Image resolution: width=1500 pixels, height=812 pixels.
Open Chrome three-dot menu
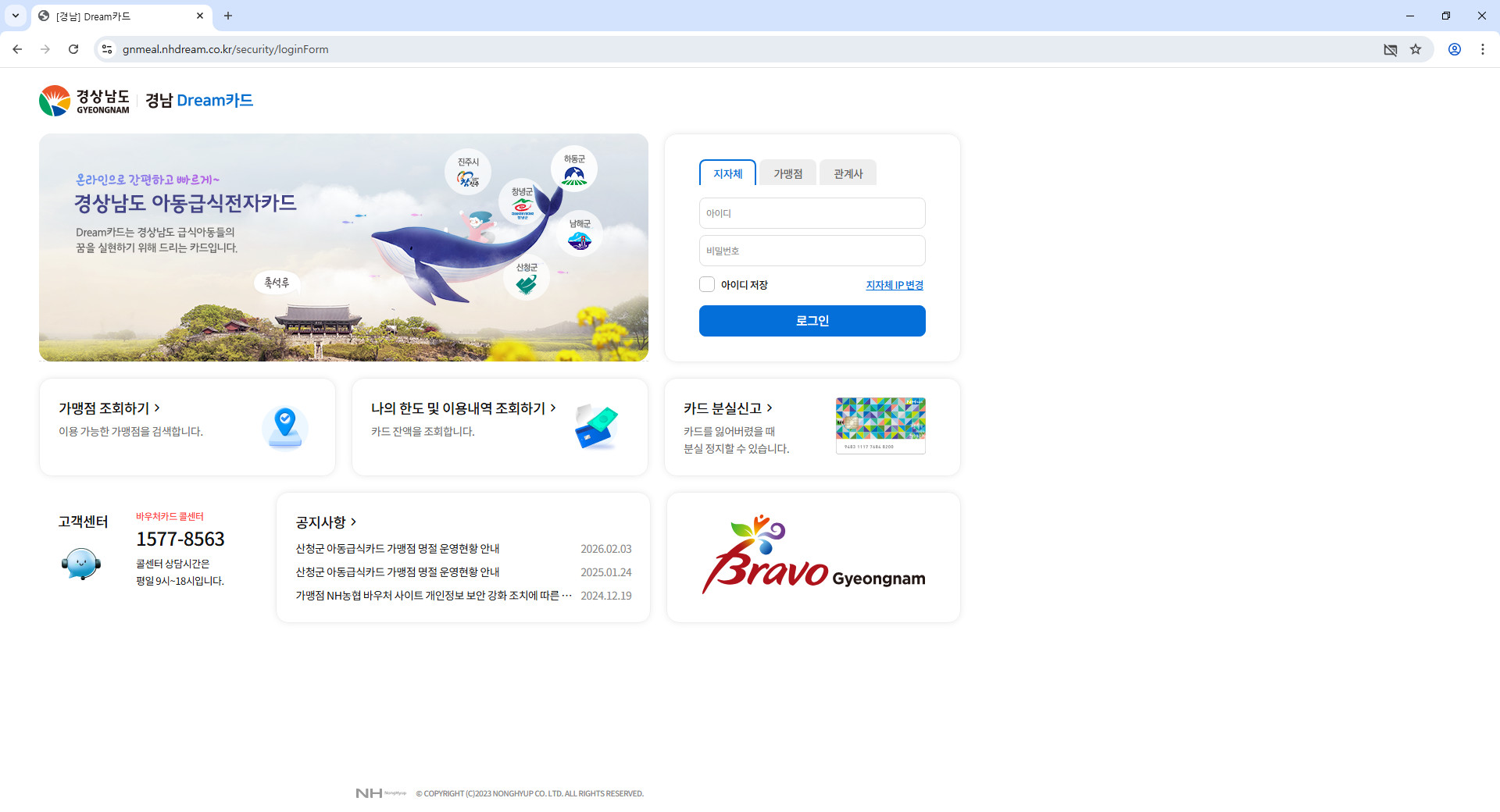(1483, 49)
